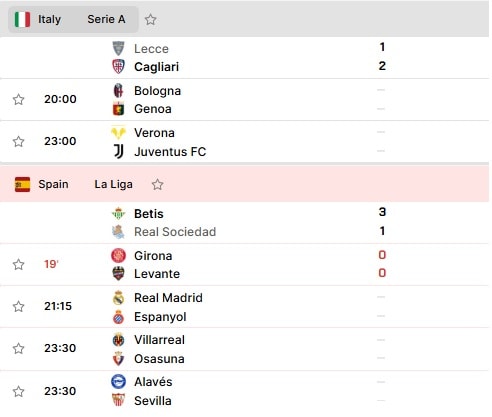
Task: Click the Italy flag icon
Action: click(x=22, y=19)
